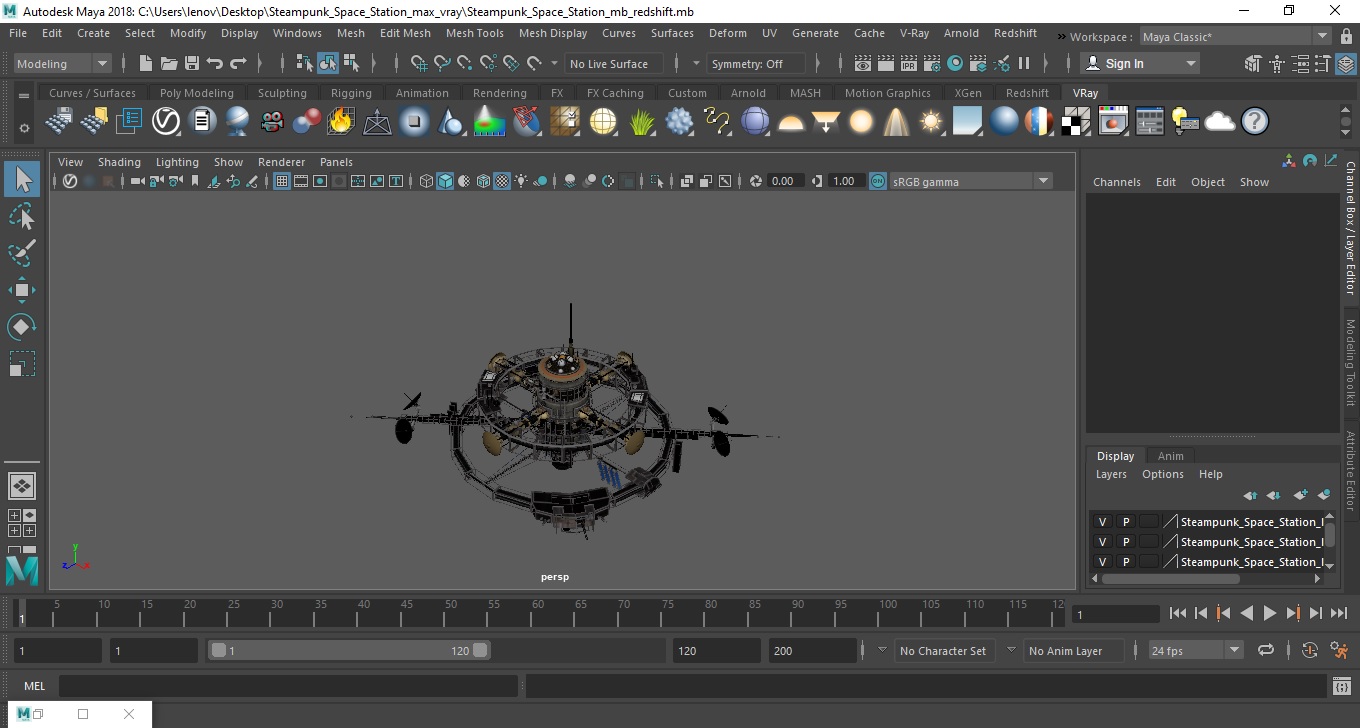Click the V-Ray camera shelf icon
This screenshot has width=1360, height=728.
coord(272,122)
